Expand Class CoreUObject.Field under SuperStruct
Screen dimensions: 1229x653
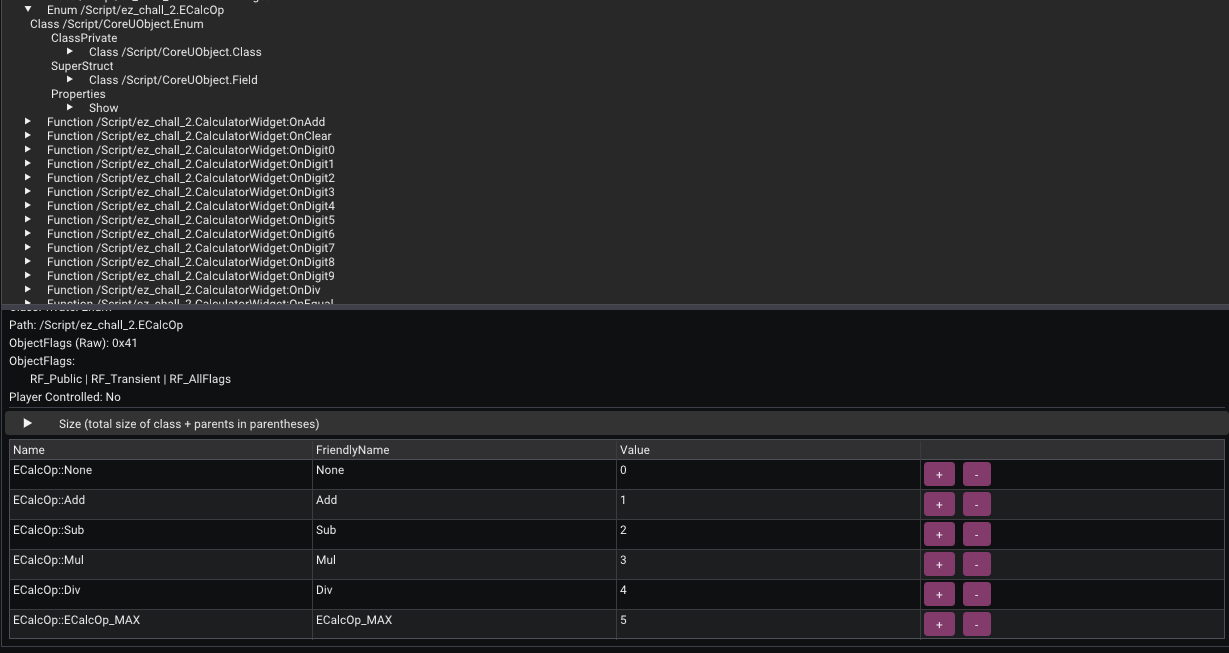pos(70,80)
